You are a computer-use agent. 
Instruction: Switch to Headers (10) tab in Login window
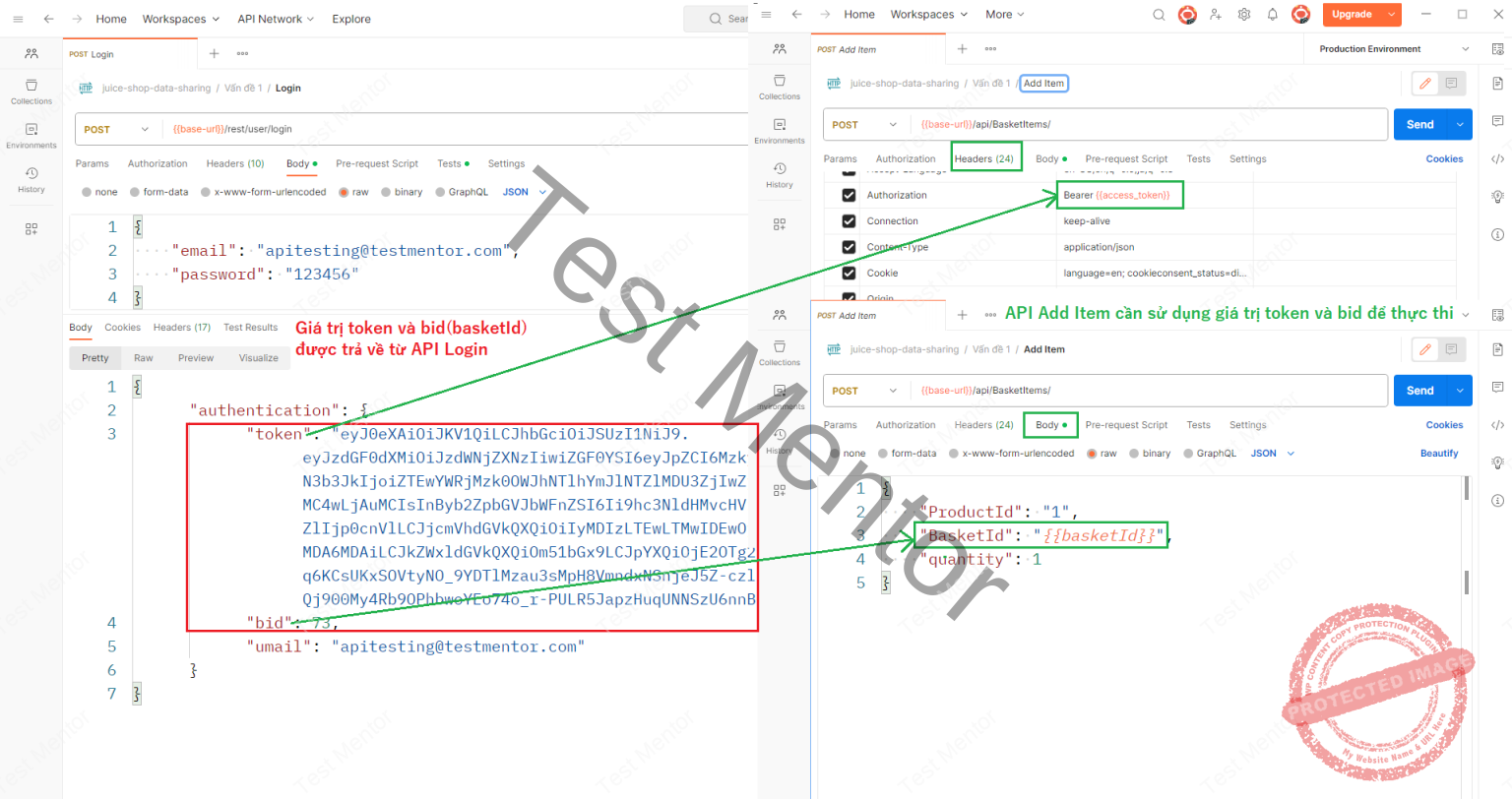235,163
